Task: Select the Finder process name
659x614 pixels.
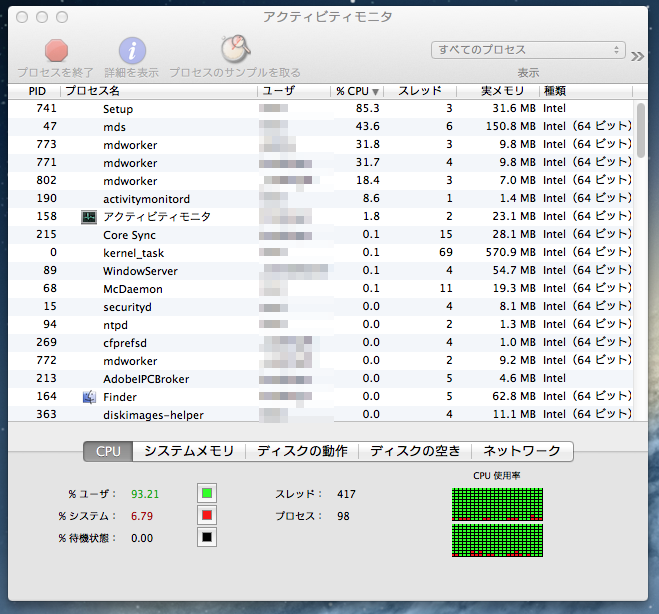Action: pyautogui.click(x=120, y=397)
